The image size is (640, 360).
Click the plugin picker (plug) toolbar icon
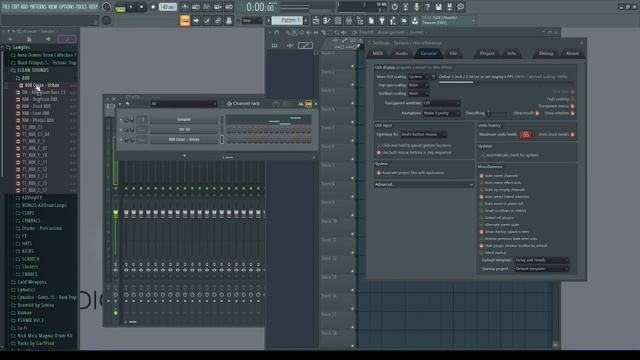(382, 20)
